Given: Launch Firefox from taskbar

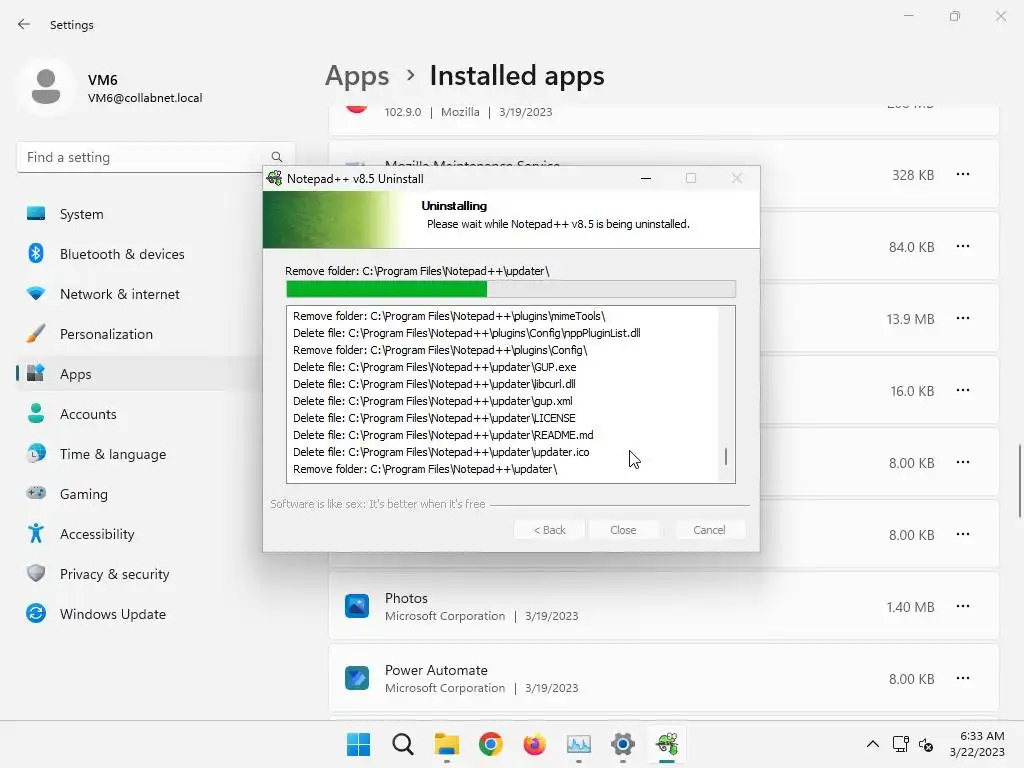Looking at the screenshot, I should [535, 744].
